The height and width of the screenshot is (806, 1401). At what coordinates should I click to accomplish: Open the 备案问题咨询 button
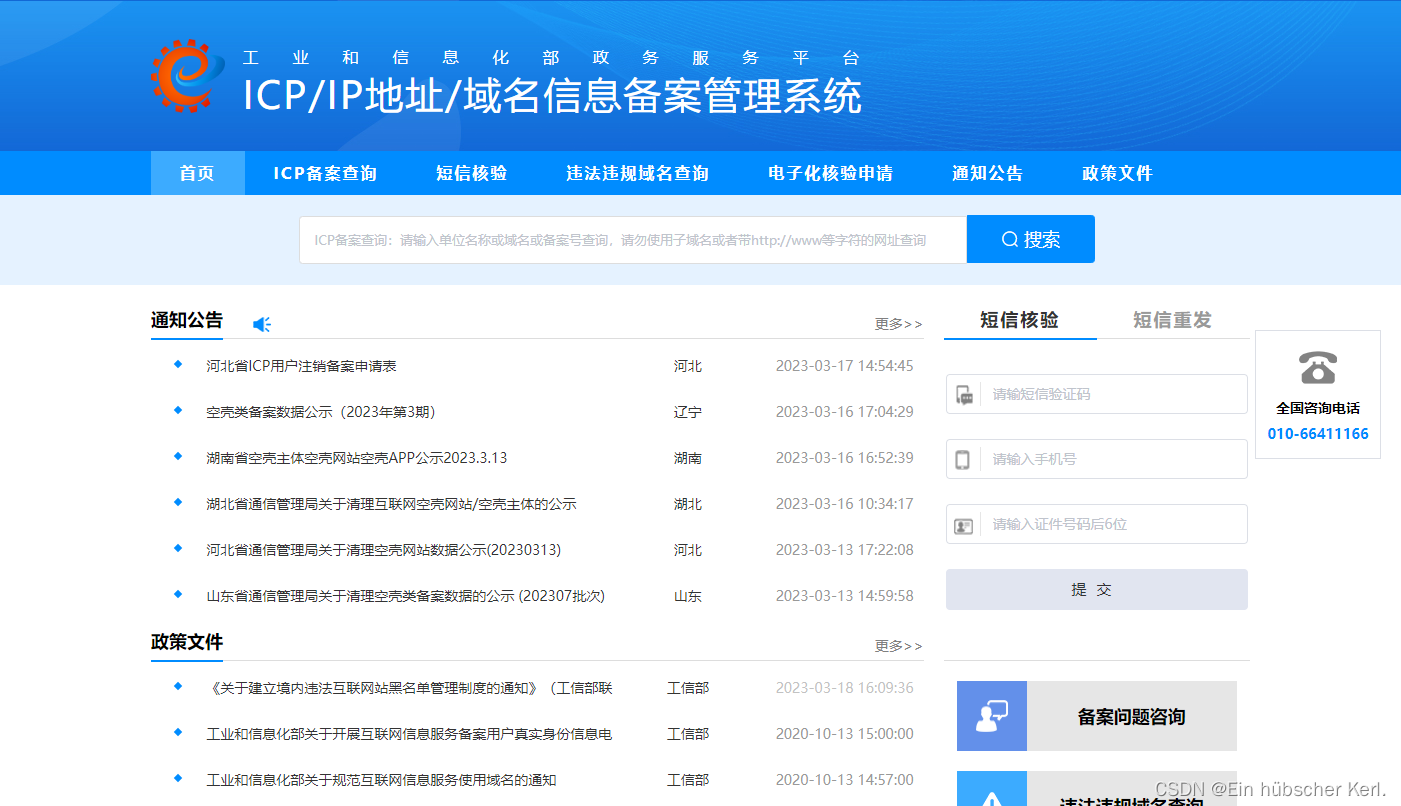click(x=1097, y=716)
